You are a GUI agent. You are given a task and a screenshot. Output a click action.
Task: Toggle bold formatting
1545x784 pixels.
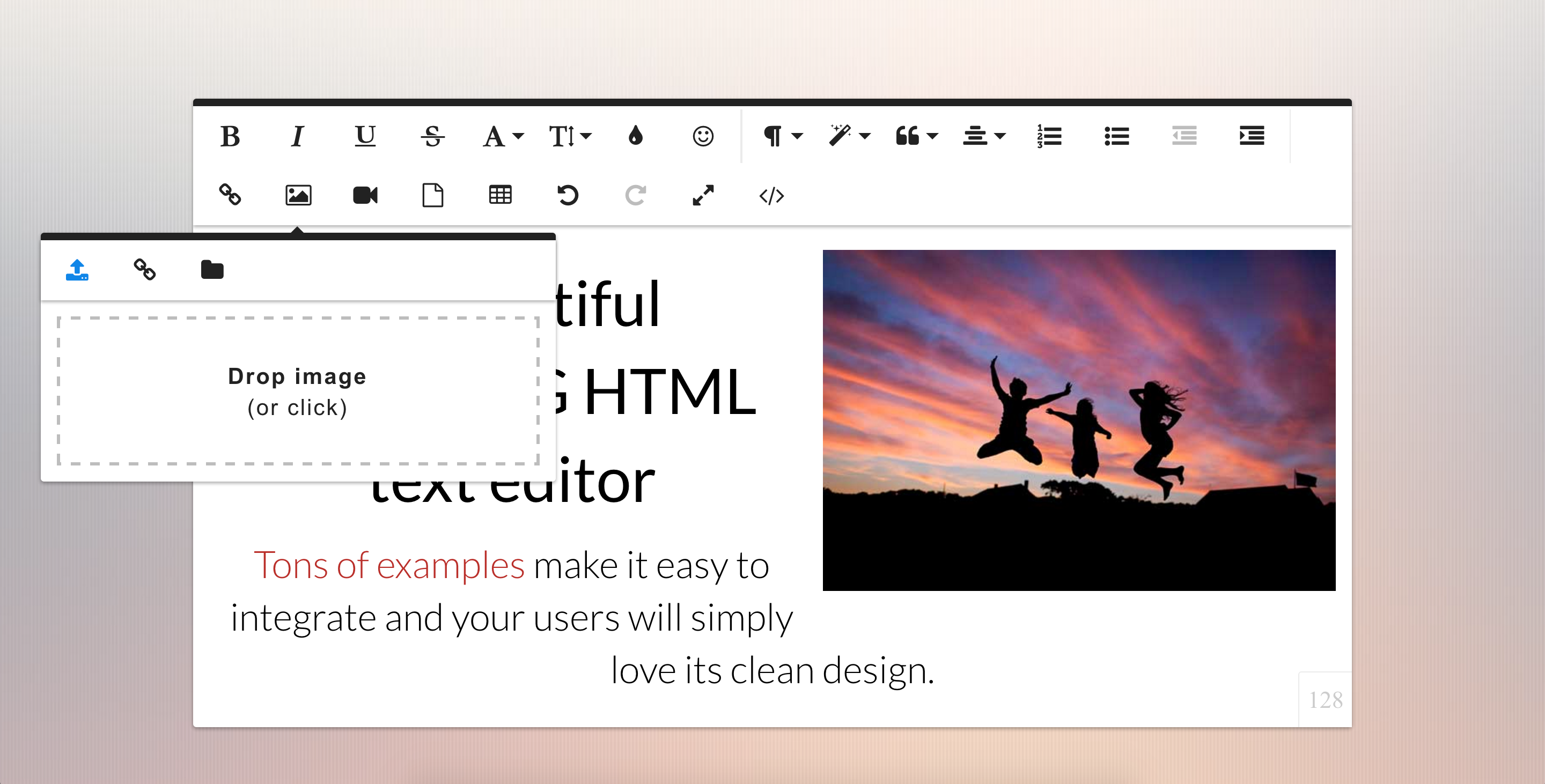coord(230,136)
